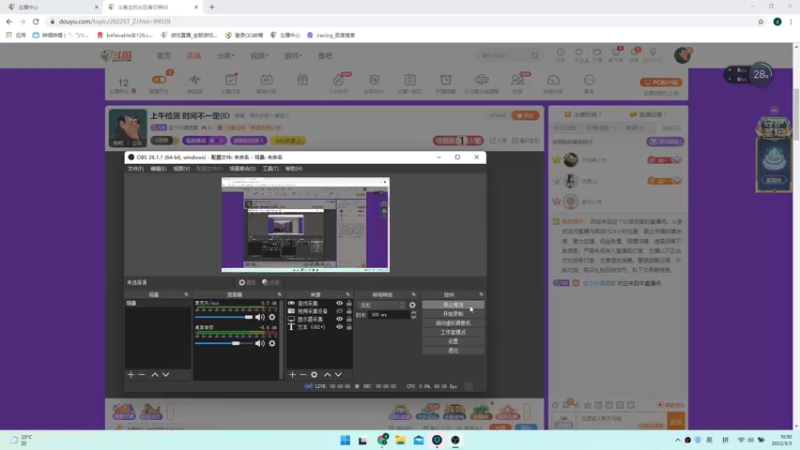Open File Explorer from Windows taskbar
Viewport: 800px width, 450px height.
point(400,440)
